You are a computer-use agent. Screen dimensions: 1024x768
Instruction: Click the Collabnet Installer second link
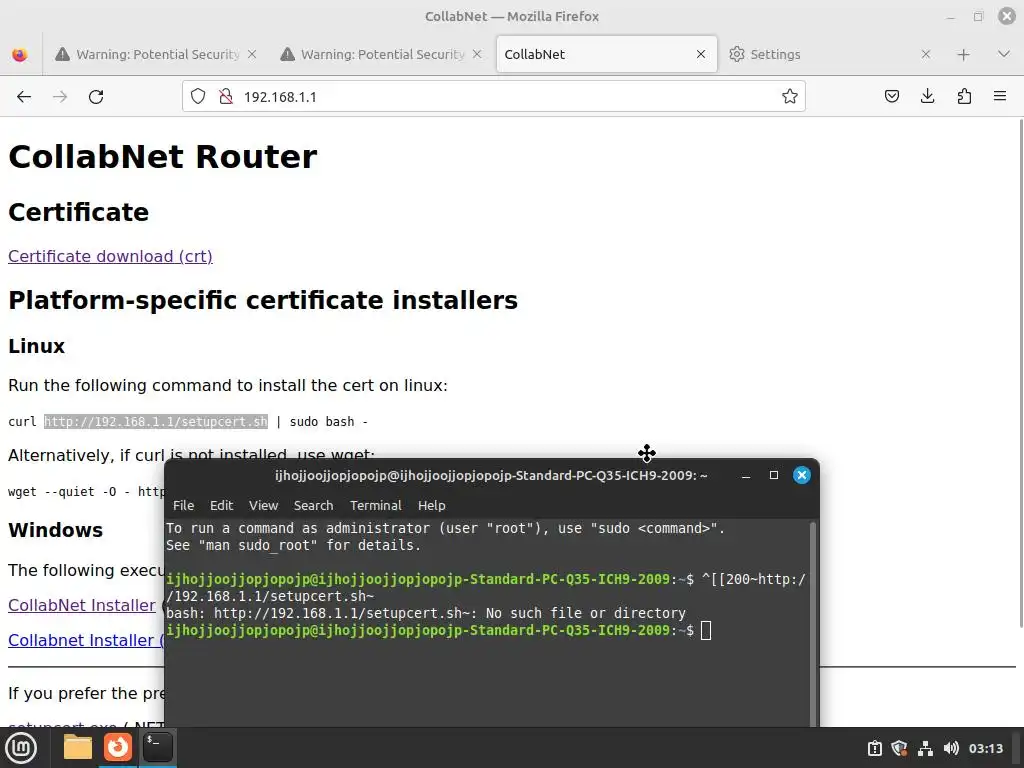tap(86, 641)
